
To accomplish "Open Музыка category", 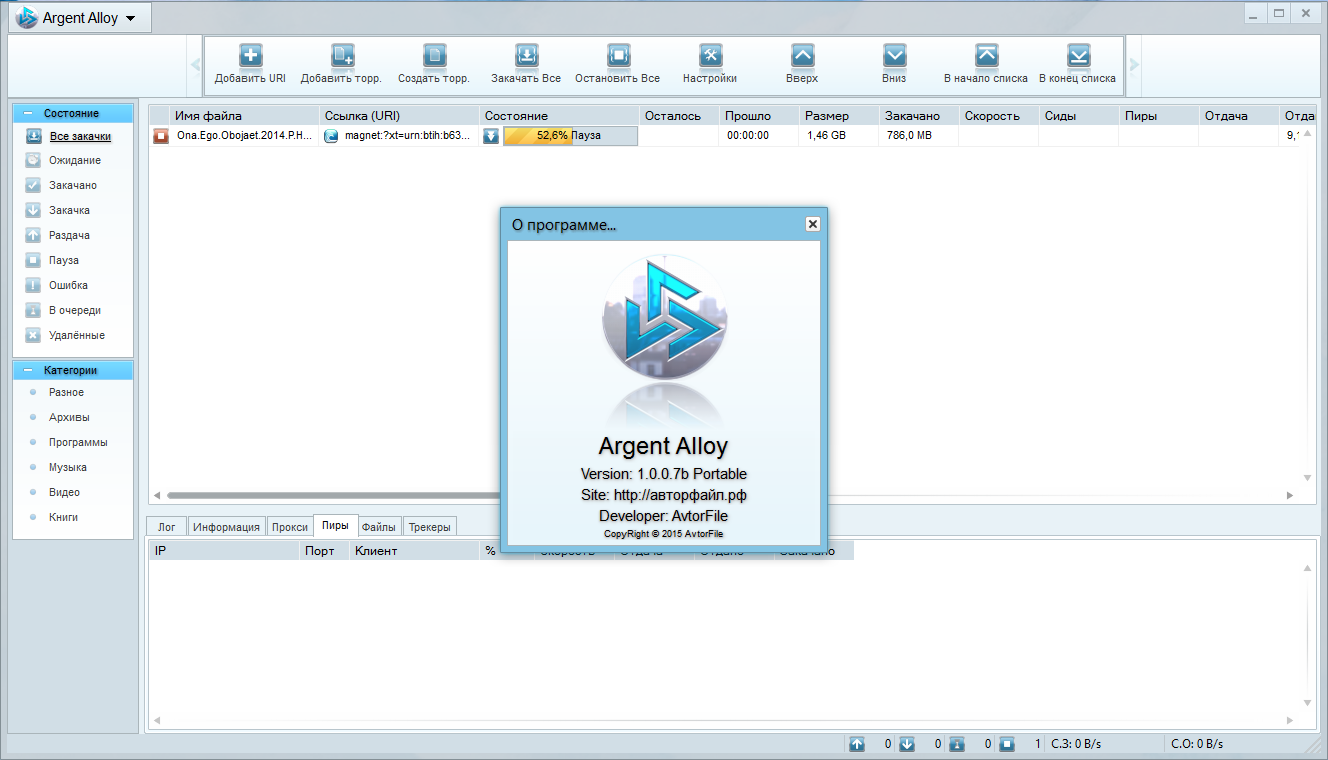I will click(67, 467).
